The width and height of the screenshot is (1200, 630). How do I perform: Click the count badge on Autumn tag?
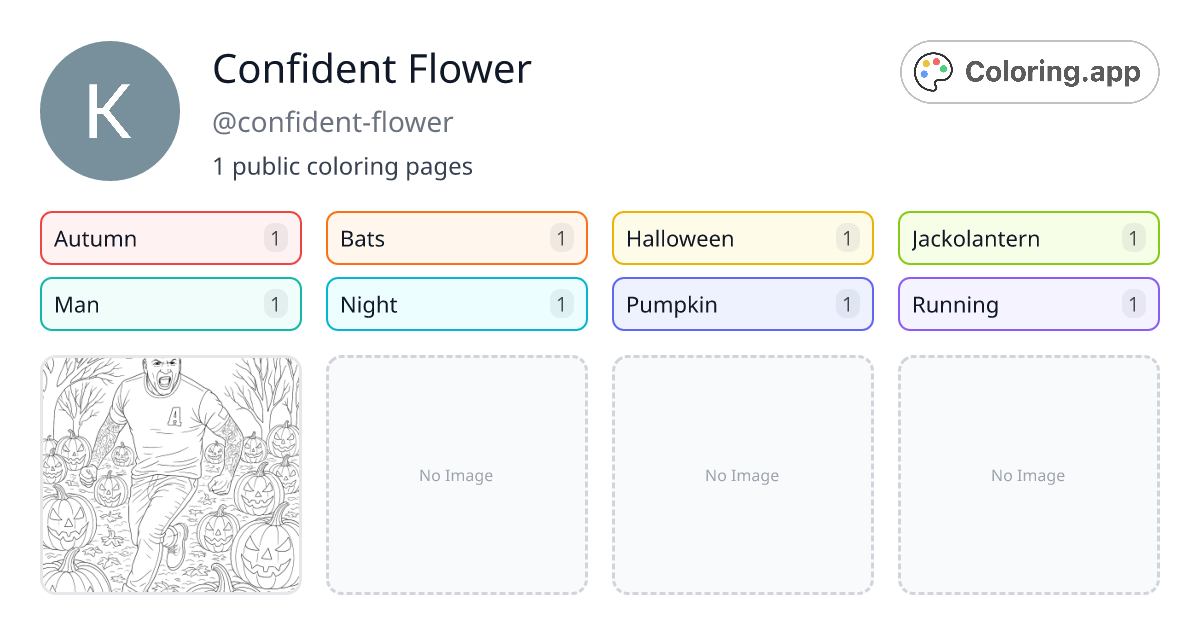276,238
